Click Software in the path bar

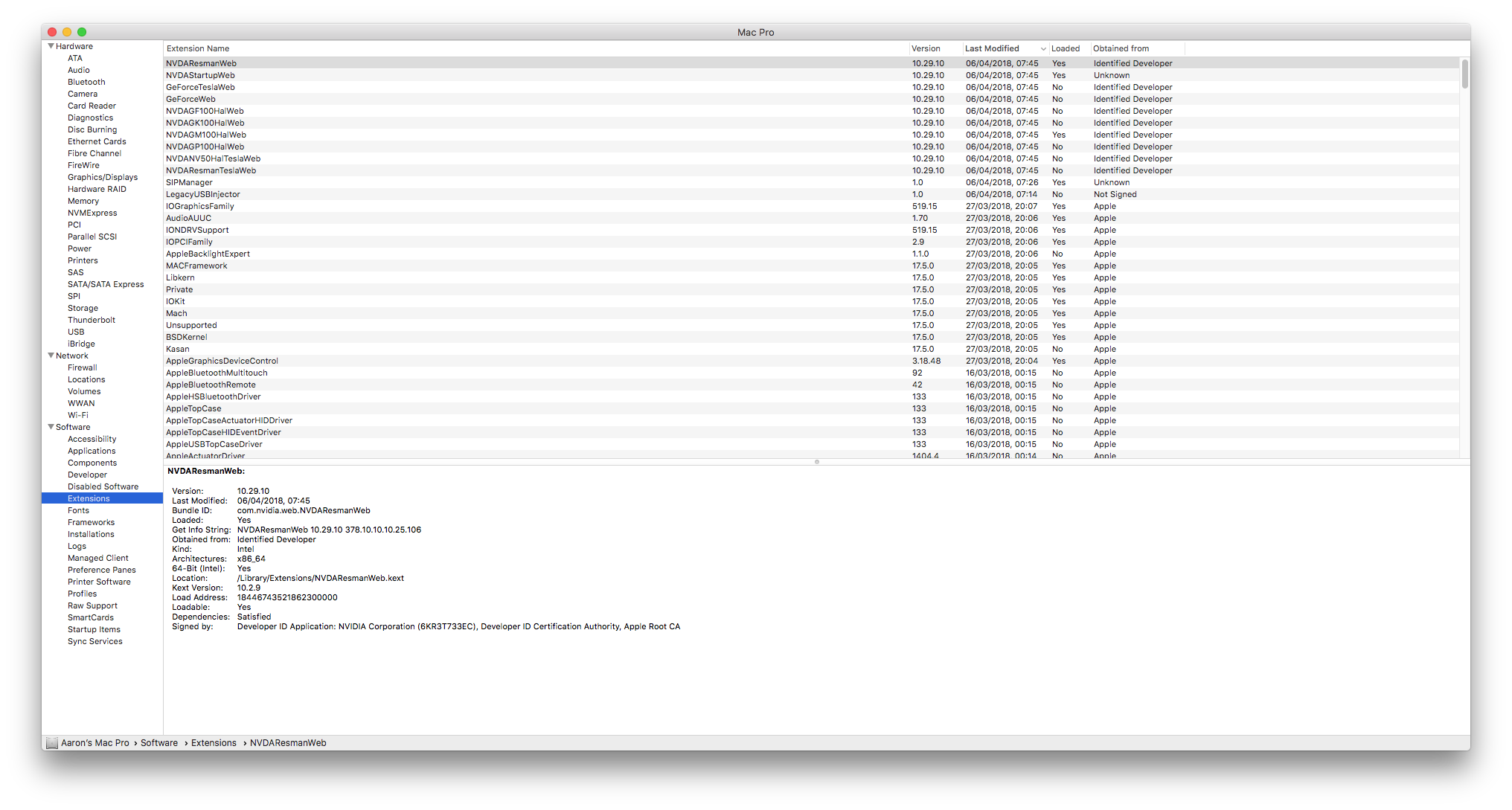[159, 743]
